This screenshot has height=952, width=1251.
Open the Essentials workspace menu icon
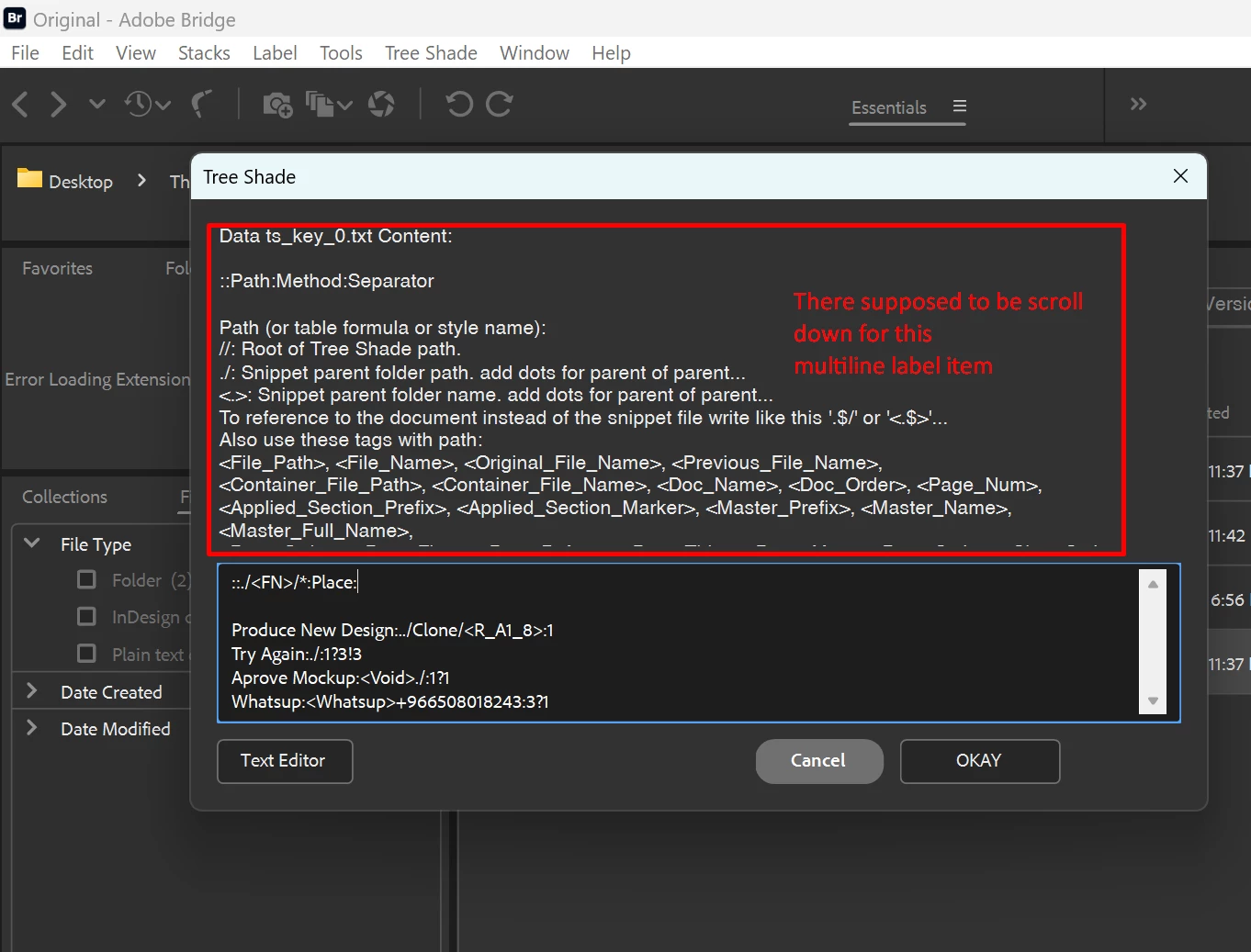(960, 106)
